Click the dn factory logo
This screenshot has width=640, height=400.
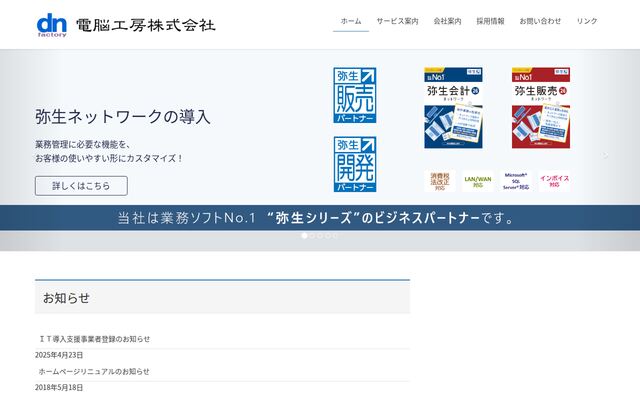52,25
